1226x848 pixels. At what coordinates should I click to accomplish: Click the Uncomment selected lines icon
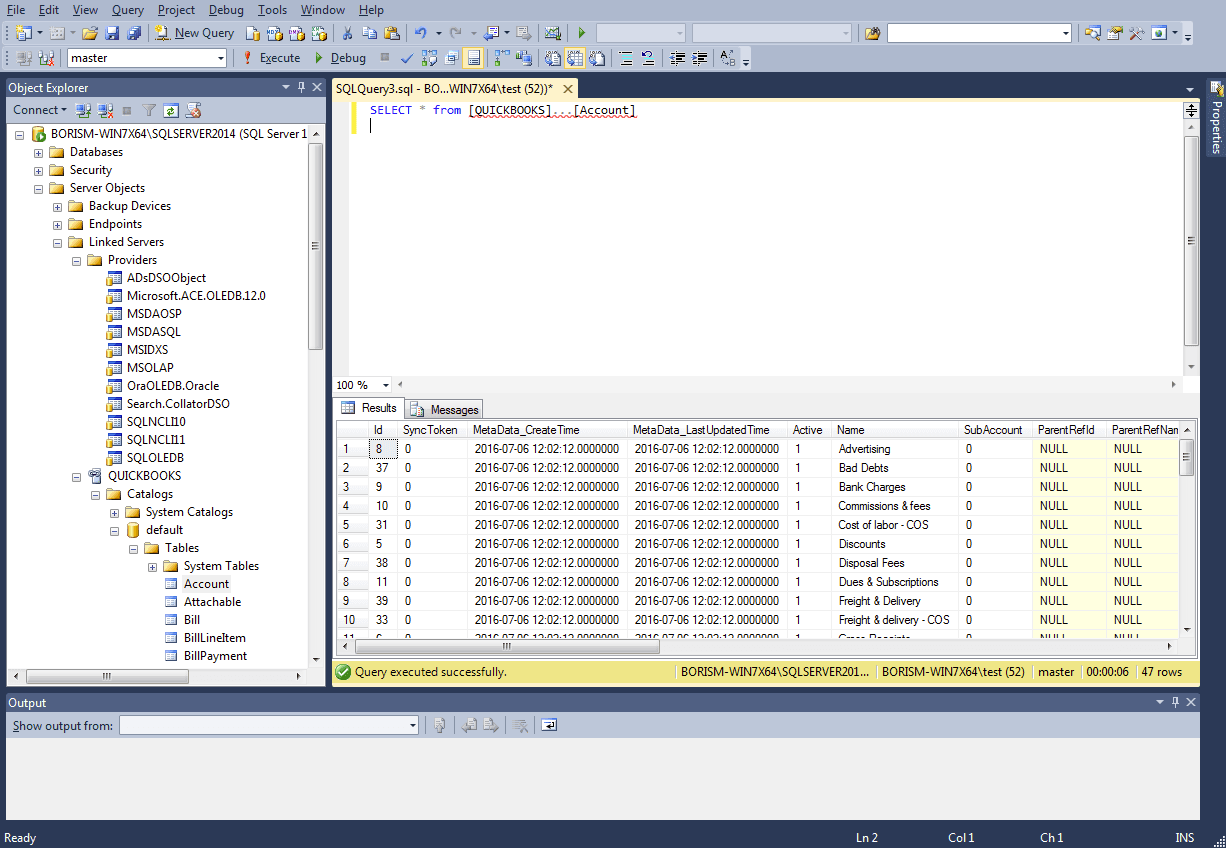647,58
